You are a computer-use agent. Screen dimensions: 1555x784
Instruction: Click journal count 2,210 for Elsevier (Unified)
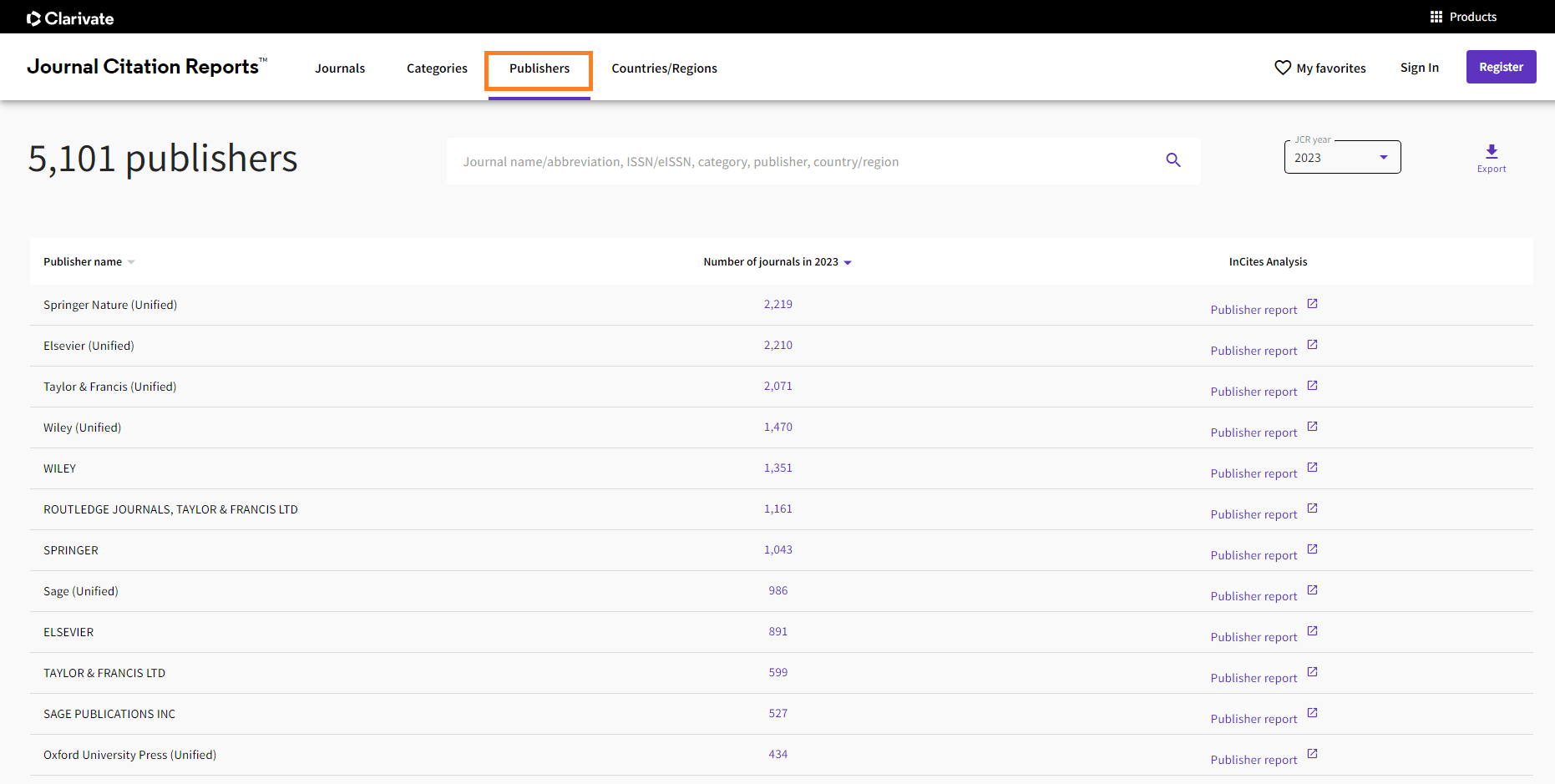(x=778, y=345)
